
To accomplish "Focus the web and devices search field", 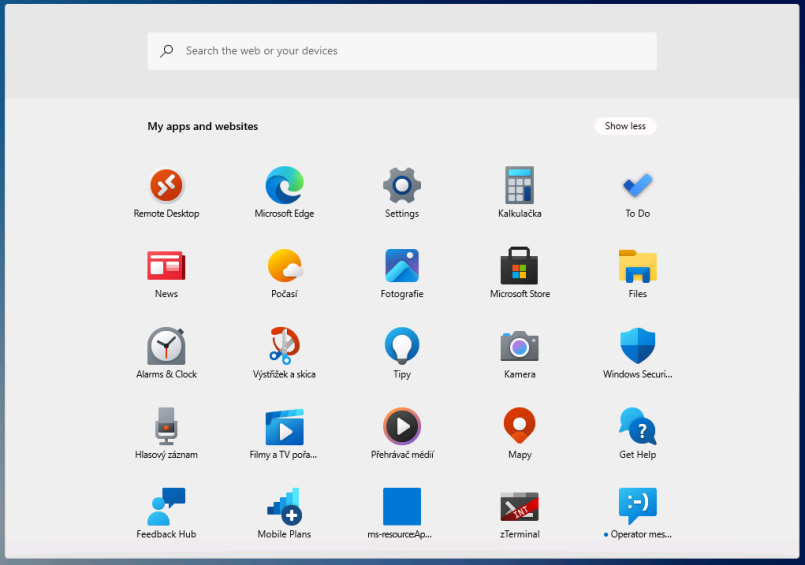I will pyautogui.click(x=402, y=51).
